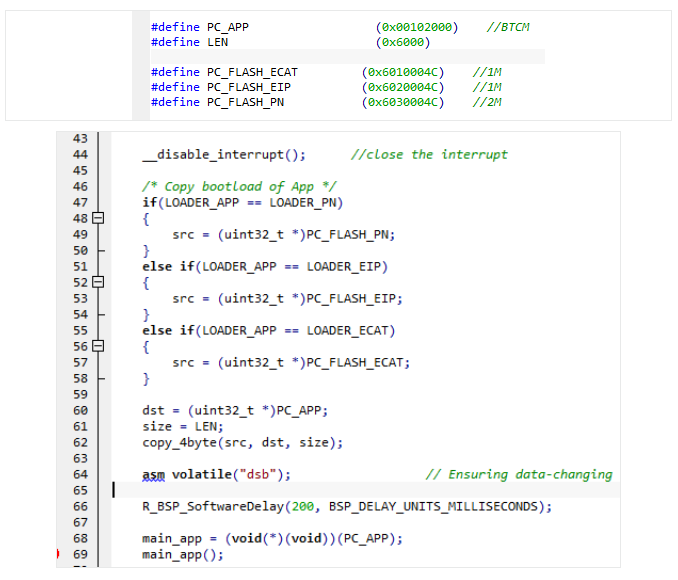Click the 'else if(LOADER_APP == LOADER_ECAT)' line
Viewport: 678px width, 580px height.
(269, 331)
